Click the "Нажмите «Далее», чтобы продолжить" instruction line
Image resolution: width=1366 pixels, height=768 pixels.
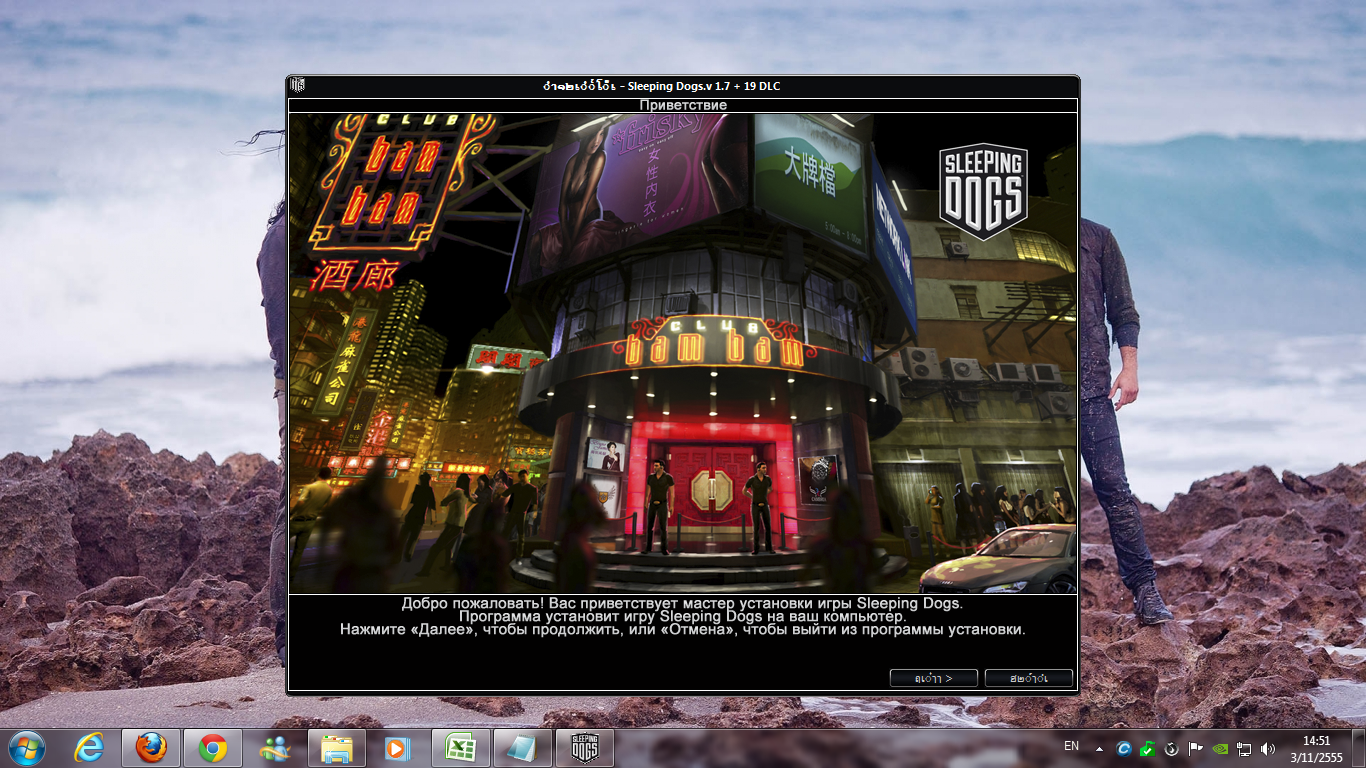tap(683, 629)
